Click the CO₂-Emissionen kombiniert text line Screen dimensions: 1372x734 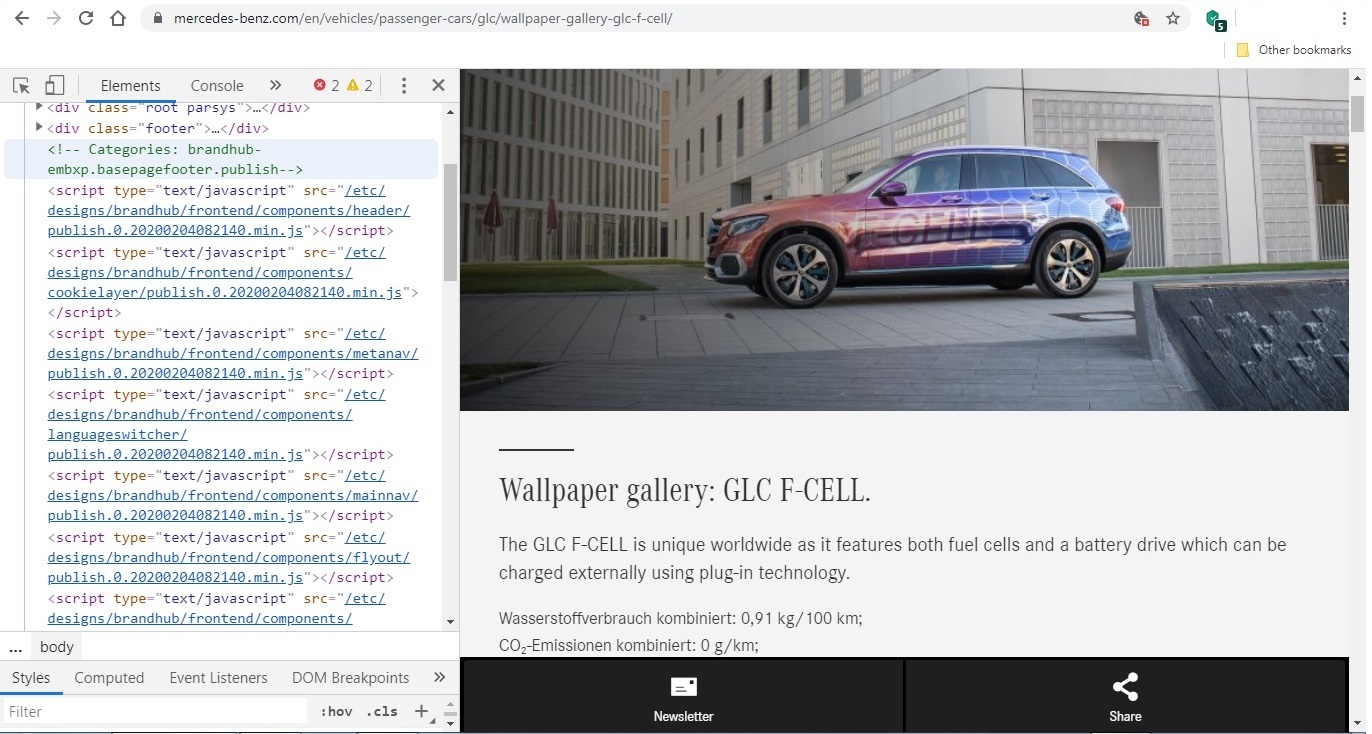click(629, 645)
